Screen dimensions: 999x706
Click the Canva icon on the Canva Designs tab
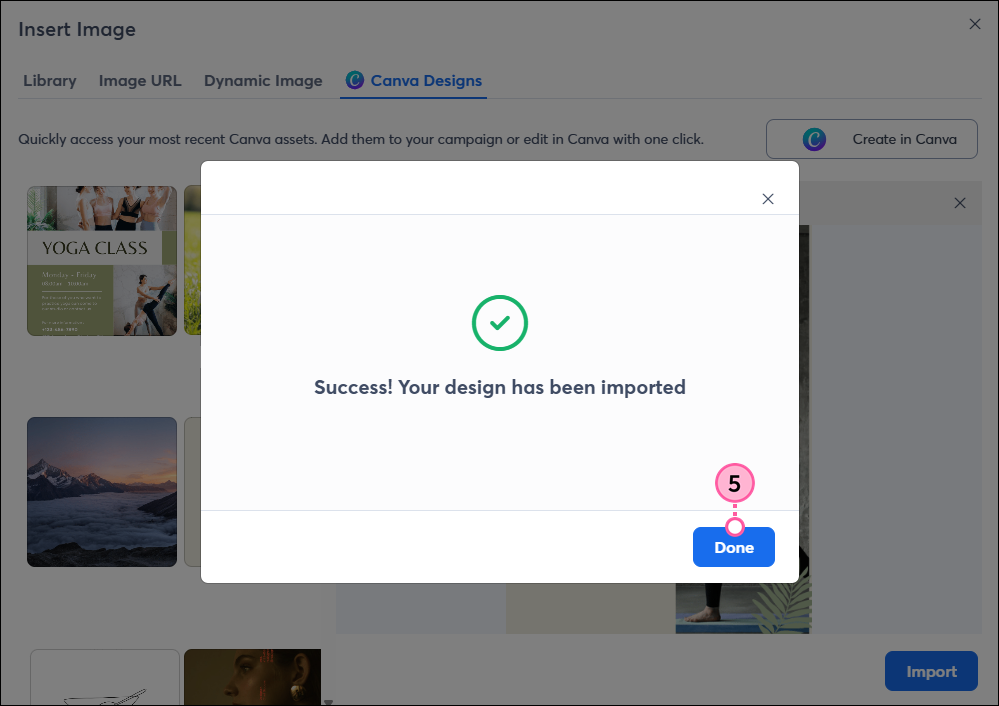pyautogui.click(x=355, y=80)
